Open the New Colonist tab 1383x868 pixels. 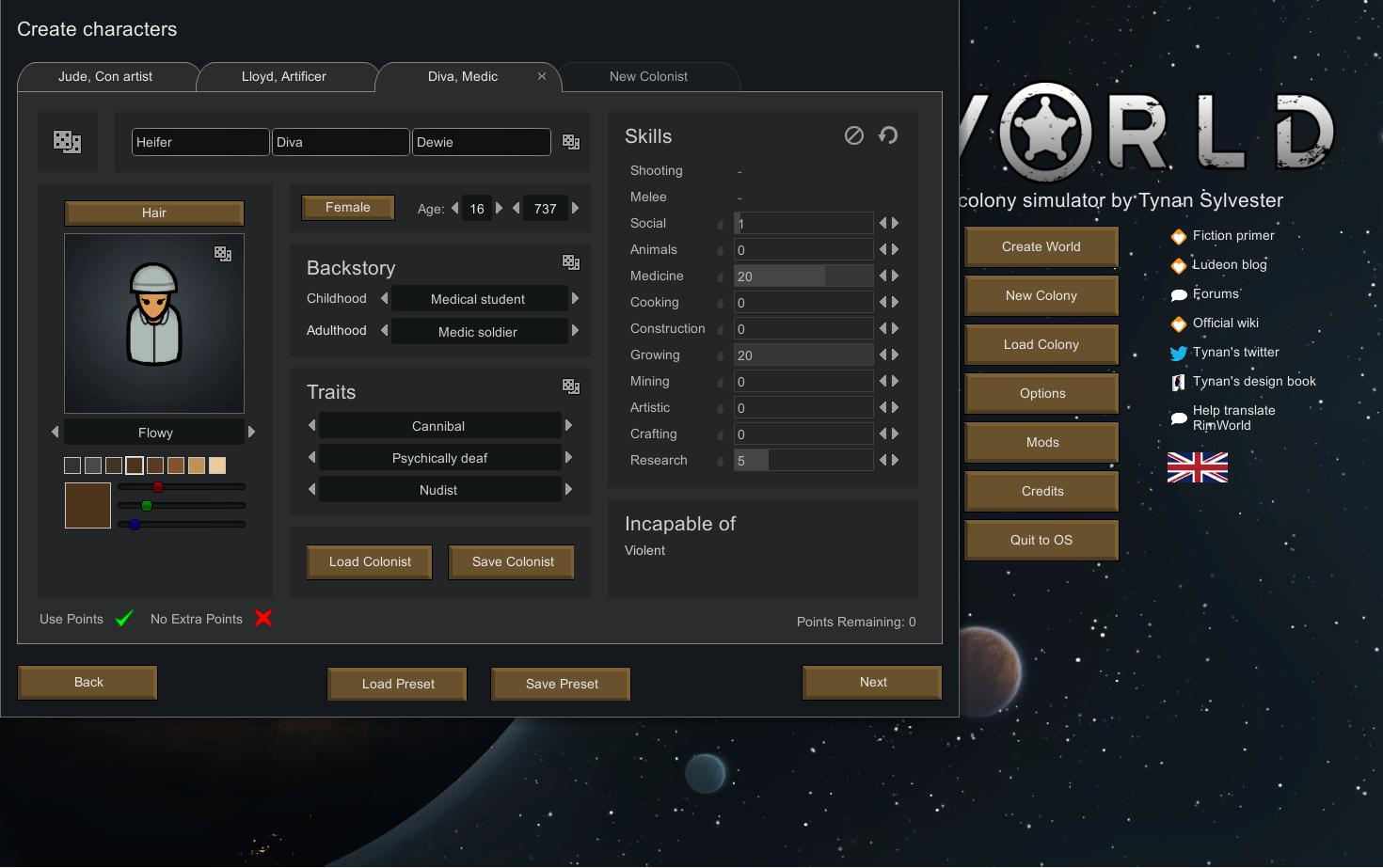(x=648, y=77)
